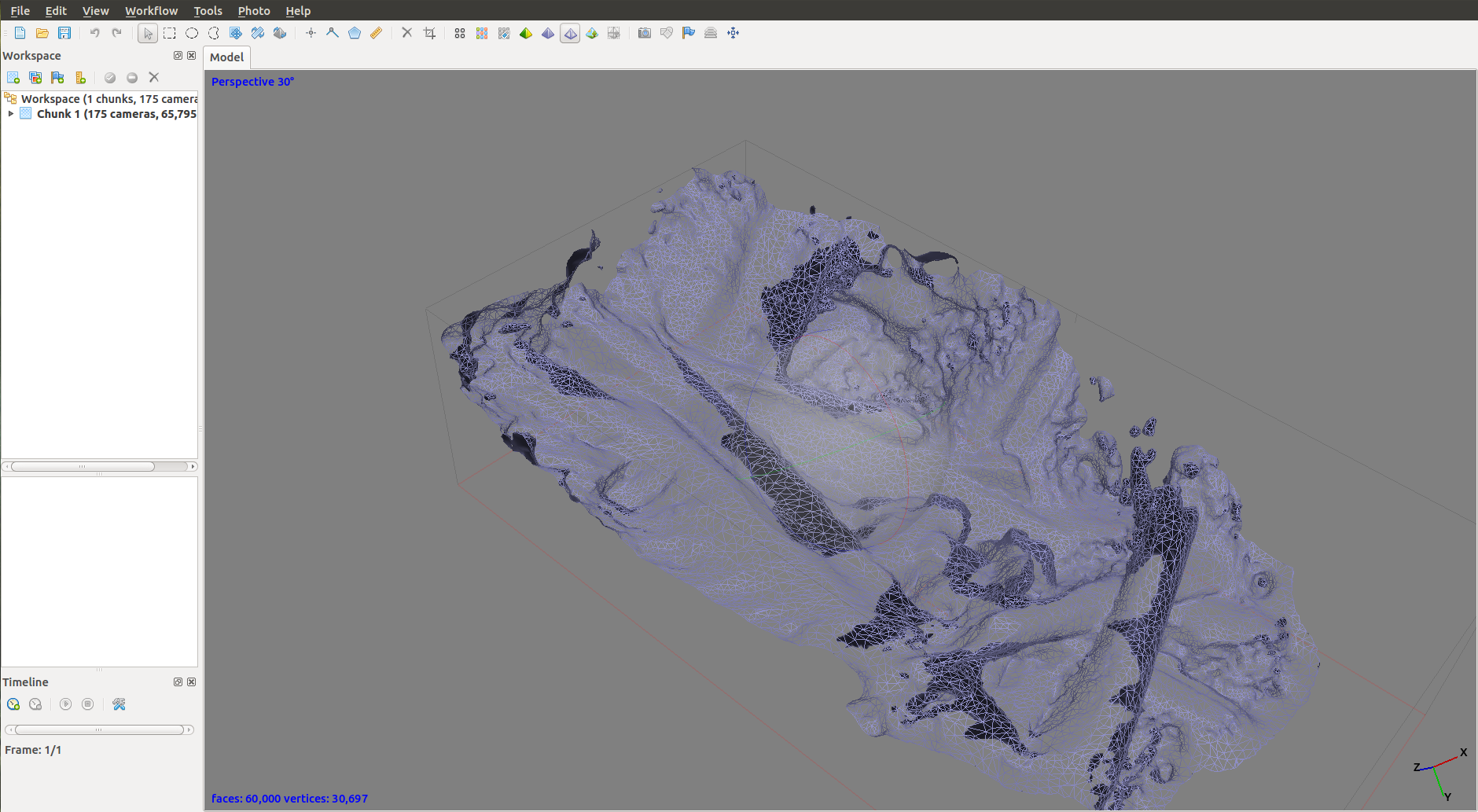Open the Workflow menu
Viewport: 1478px width, 812px height.
151,11
